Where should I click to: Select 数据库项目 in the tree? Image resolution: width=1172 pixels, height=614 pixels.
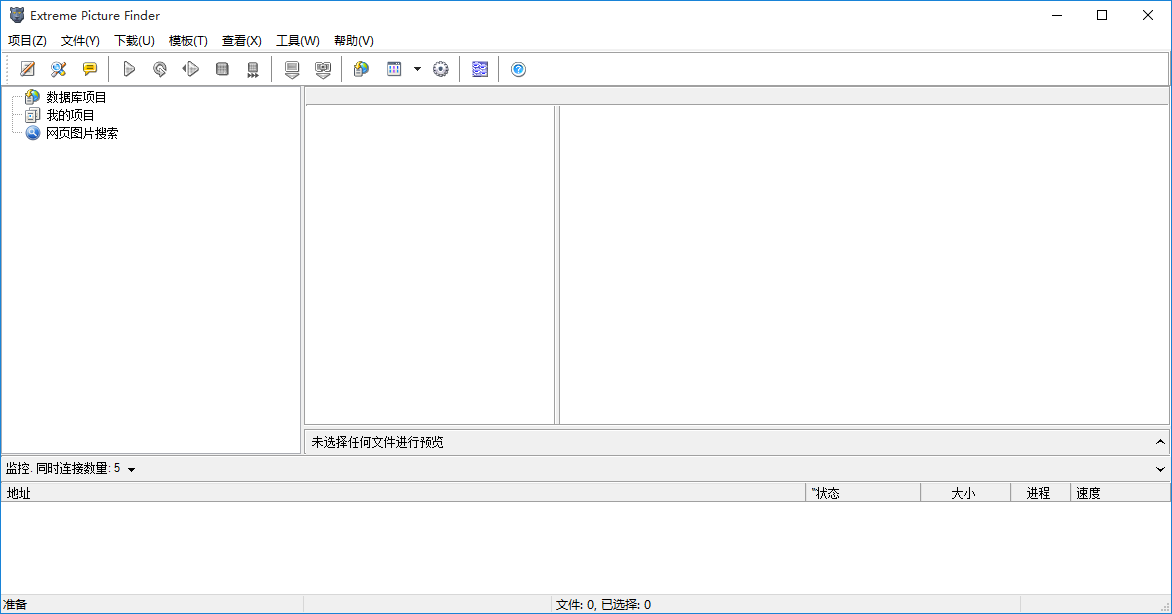coord(76,97)
